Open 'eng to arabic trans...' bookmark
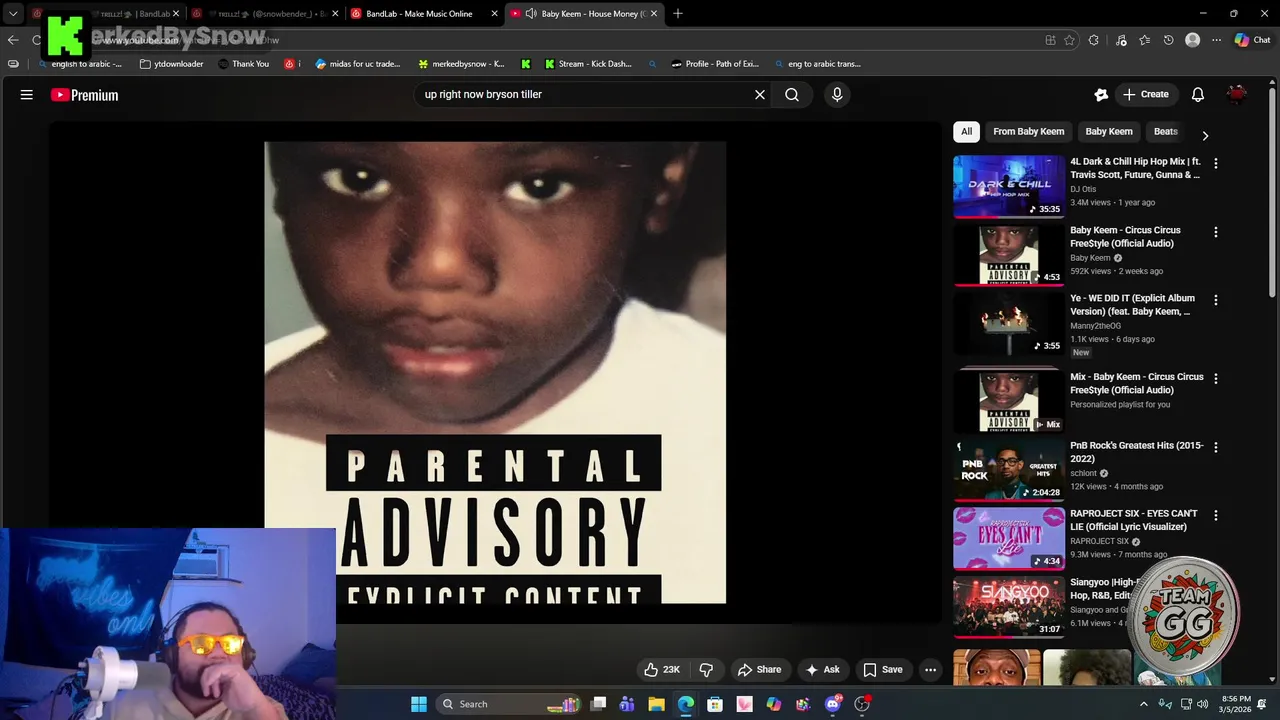The image size is (1280, 720). click(x=818, y=64)
